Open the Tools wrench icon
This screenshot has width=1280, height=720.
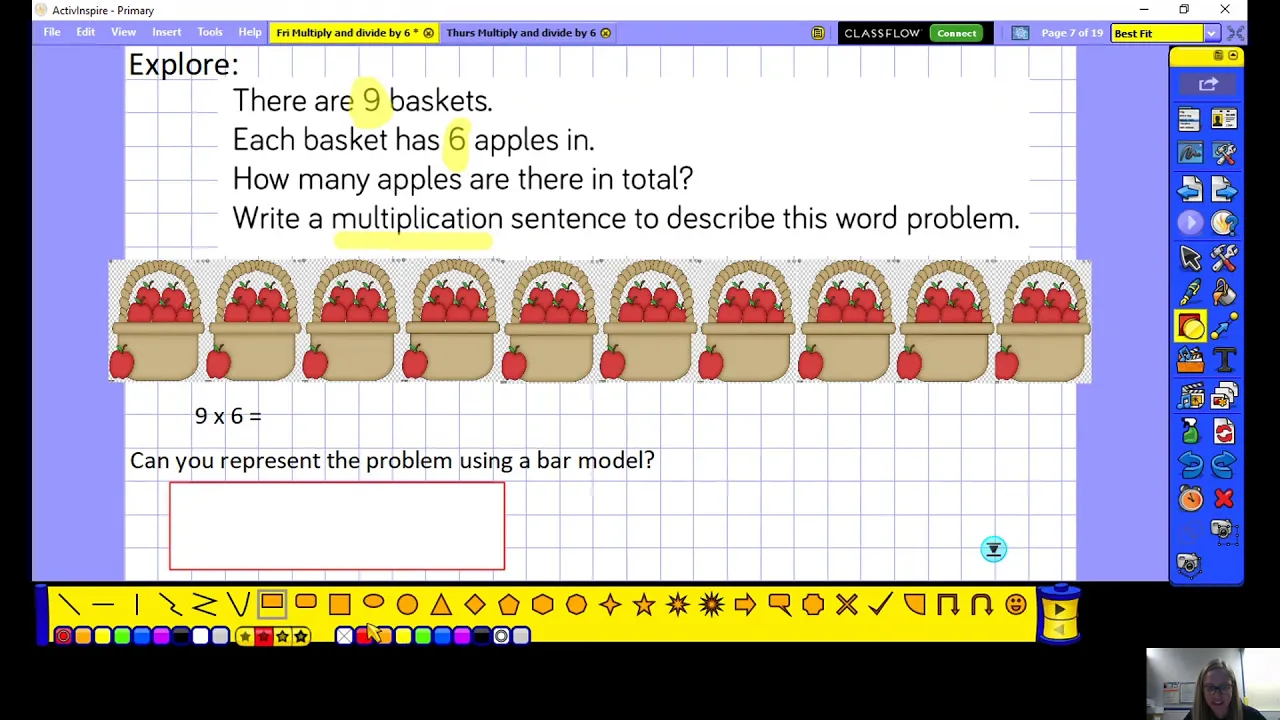tap(1224, 257)
